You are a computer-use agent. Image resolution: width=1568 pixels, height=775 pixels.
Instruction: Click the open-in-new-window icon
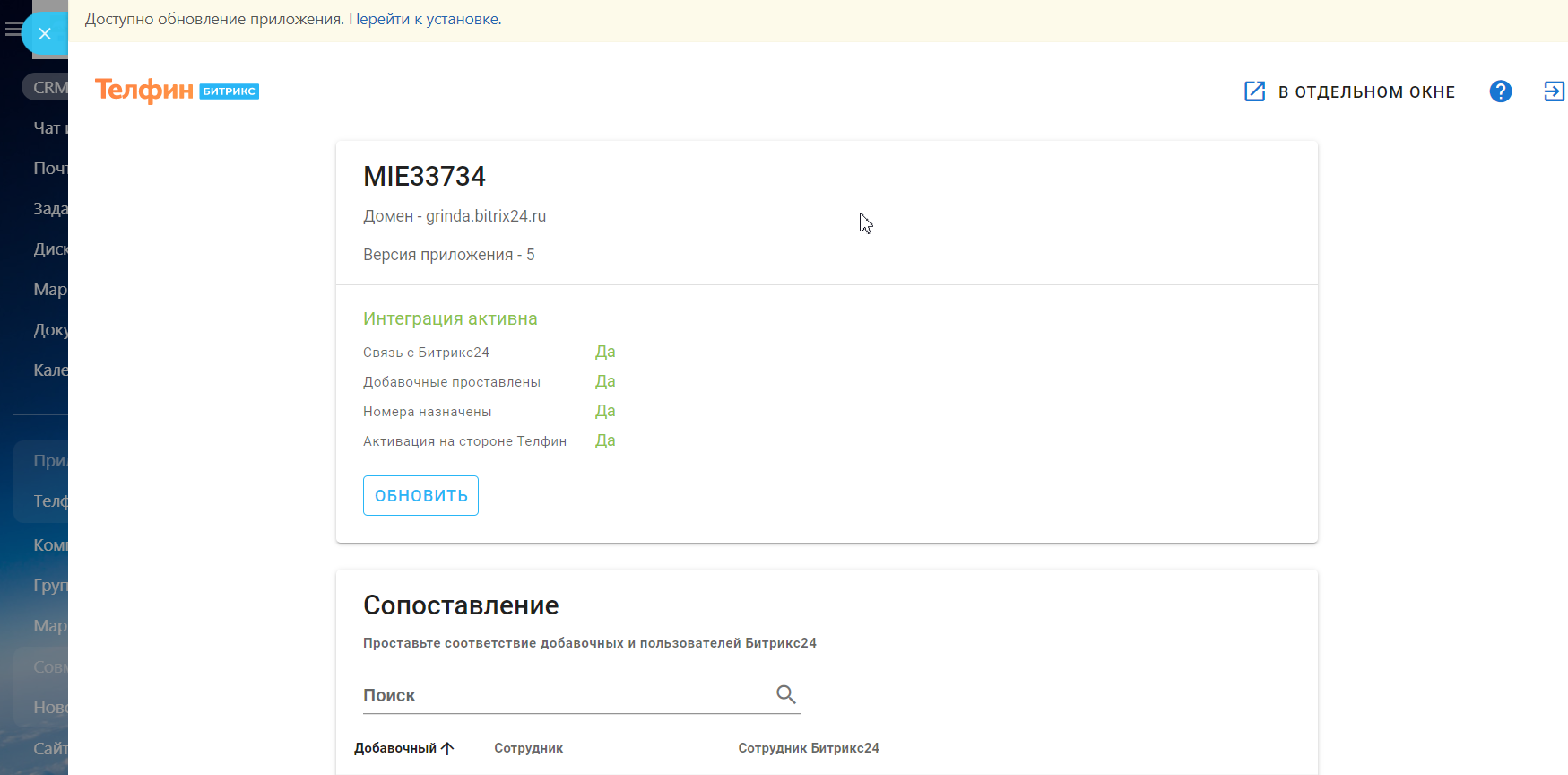(1254, 91)
